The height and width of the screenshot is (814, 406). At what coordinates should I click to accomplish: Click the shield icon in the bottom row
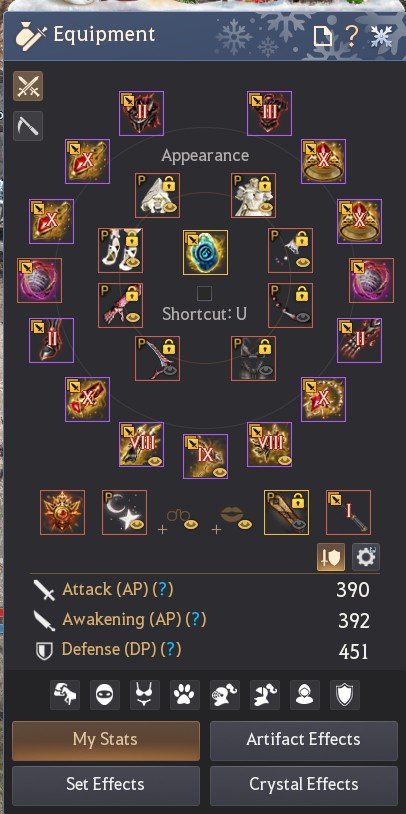[345, 695]
